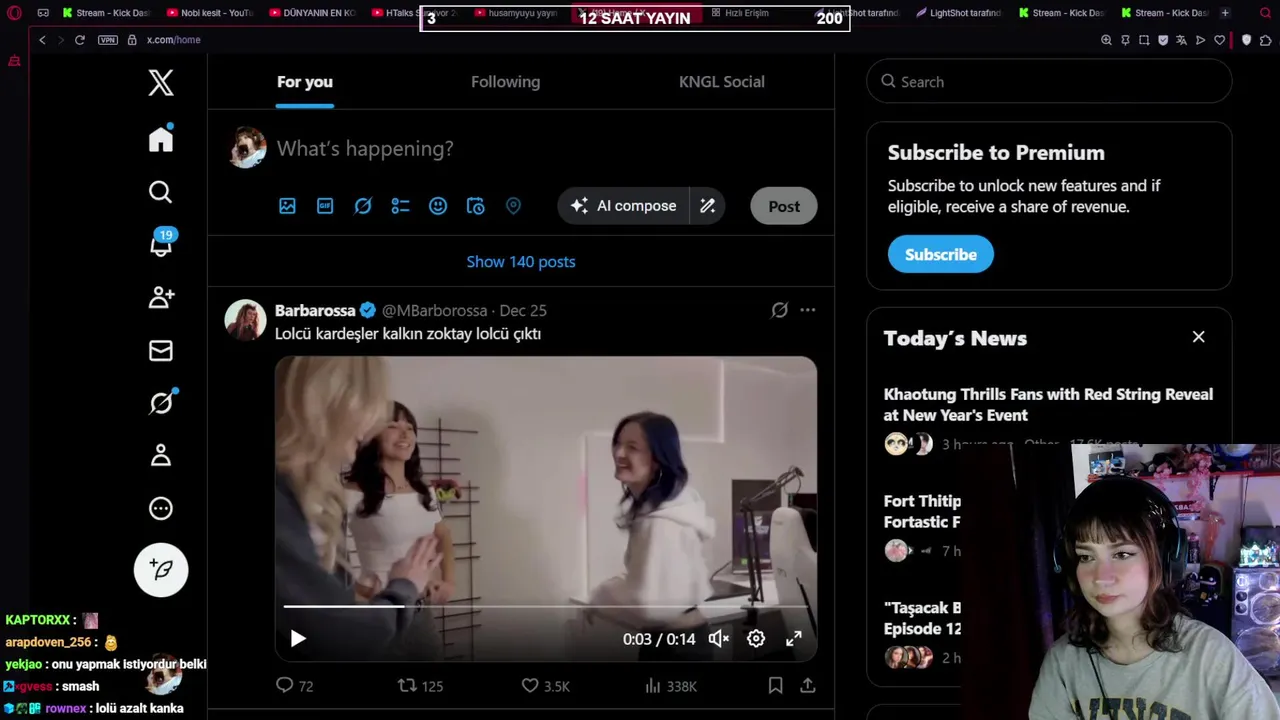Tag location icon in composer
The image size is (1280, 720).
[x=513, y=206]
